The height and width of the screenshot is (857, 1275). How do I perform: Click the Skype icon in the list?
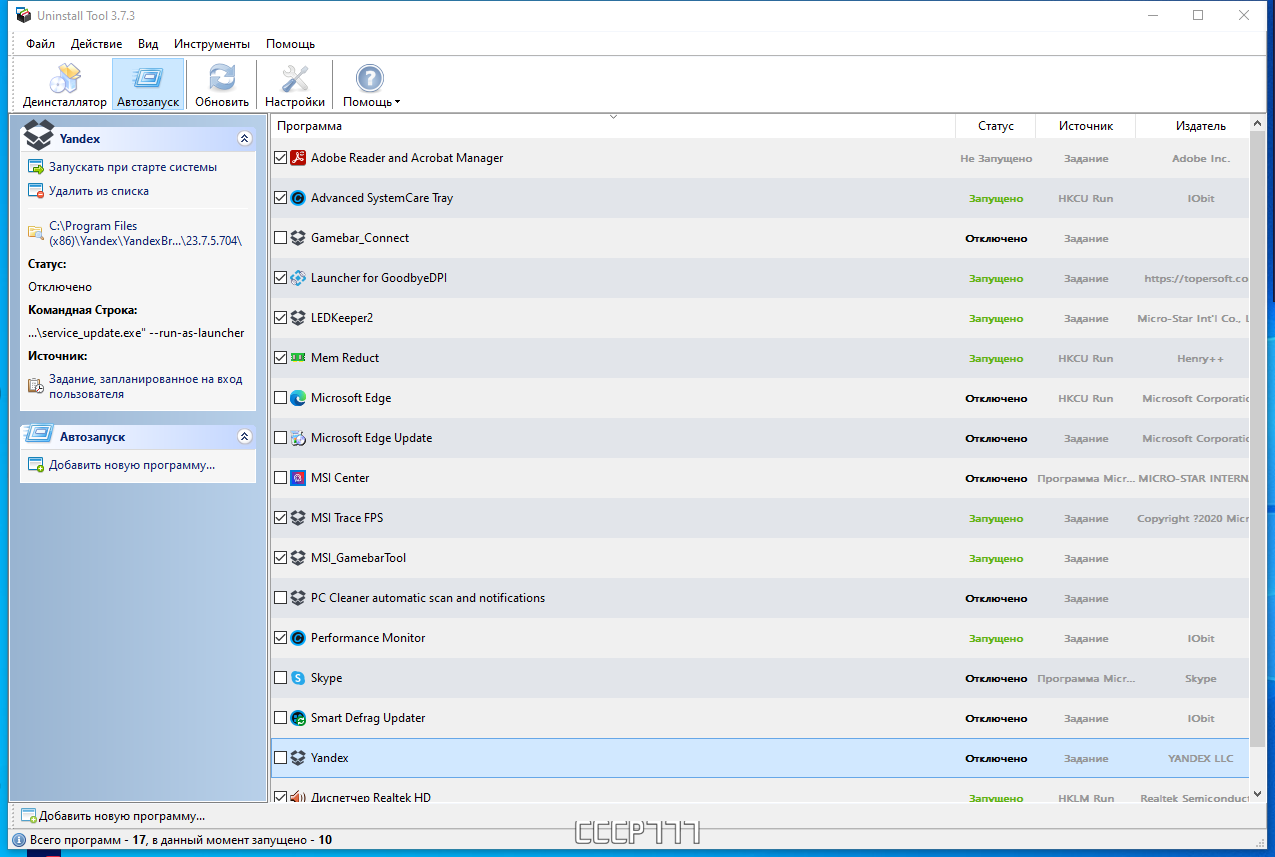(x=298, y=678)
